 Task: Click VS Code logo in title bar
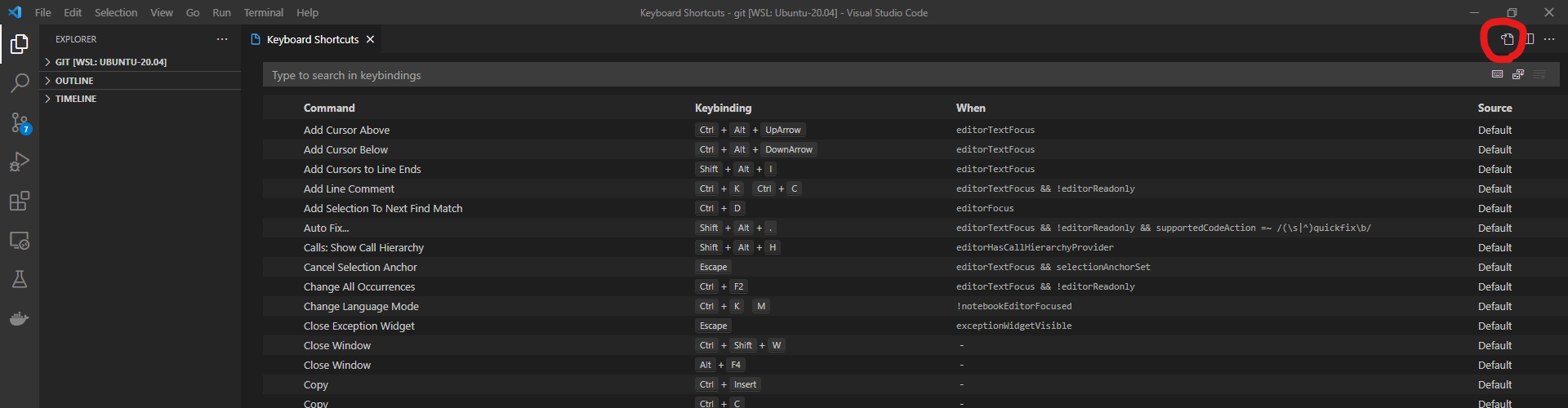(15, 12)
